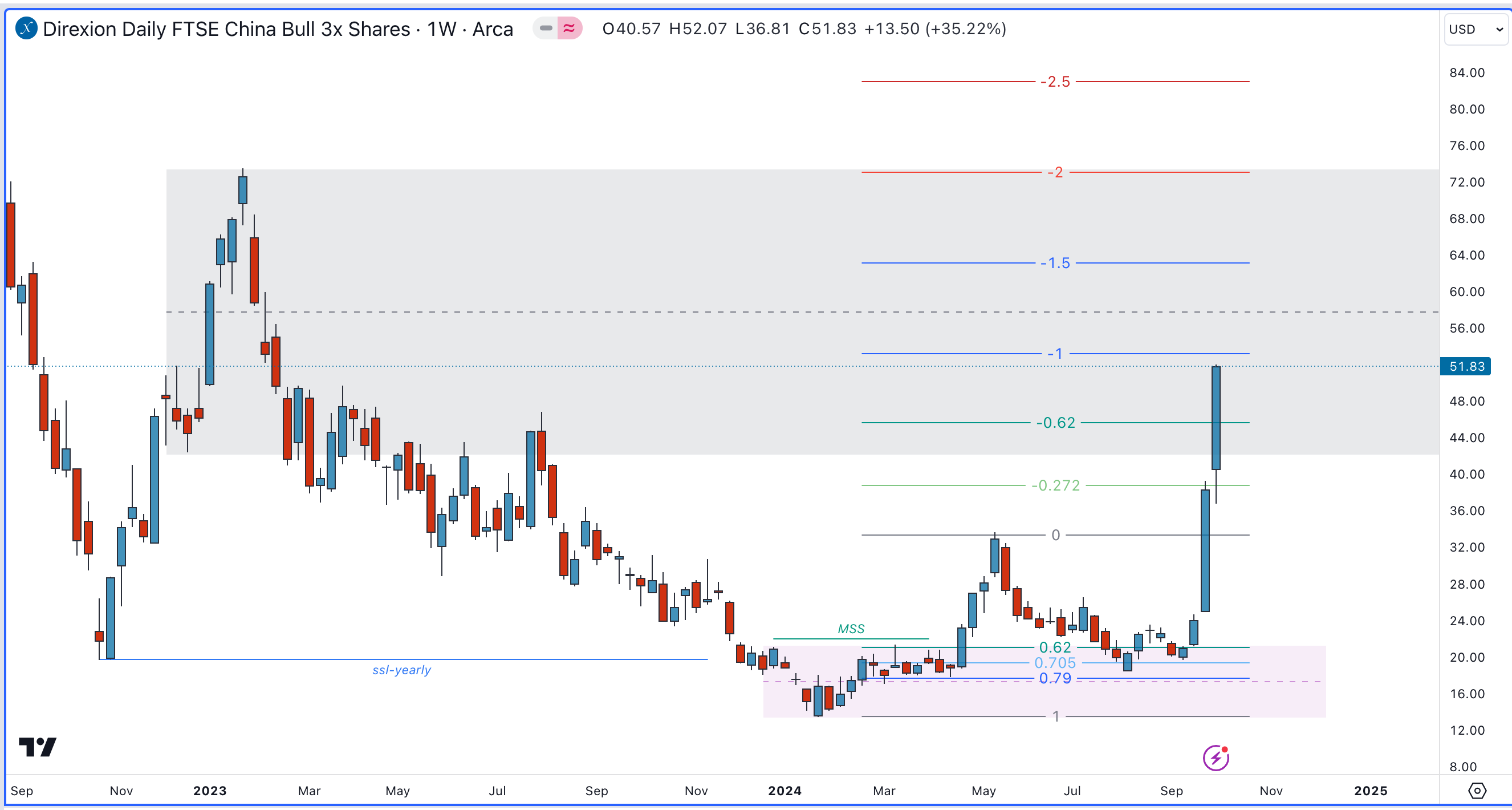This screenshot has height=810, width=1512.
Task: Click the Direxion Daily FTSE China Bull title
Action: point(278,29)
